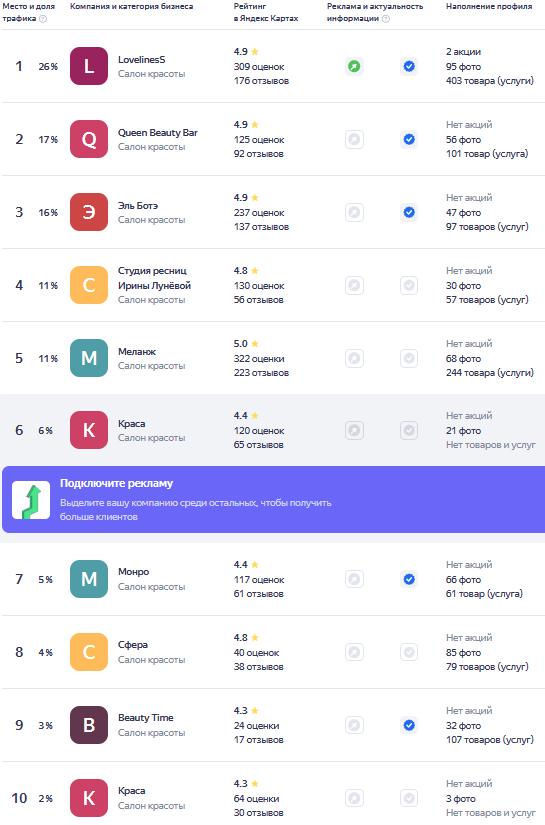Screen dimensions: 545x825
Task: Click the grey verification checkmark for Меланж
Action: coord(409,358)
